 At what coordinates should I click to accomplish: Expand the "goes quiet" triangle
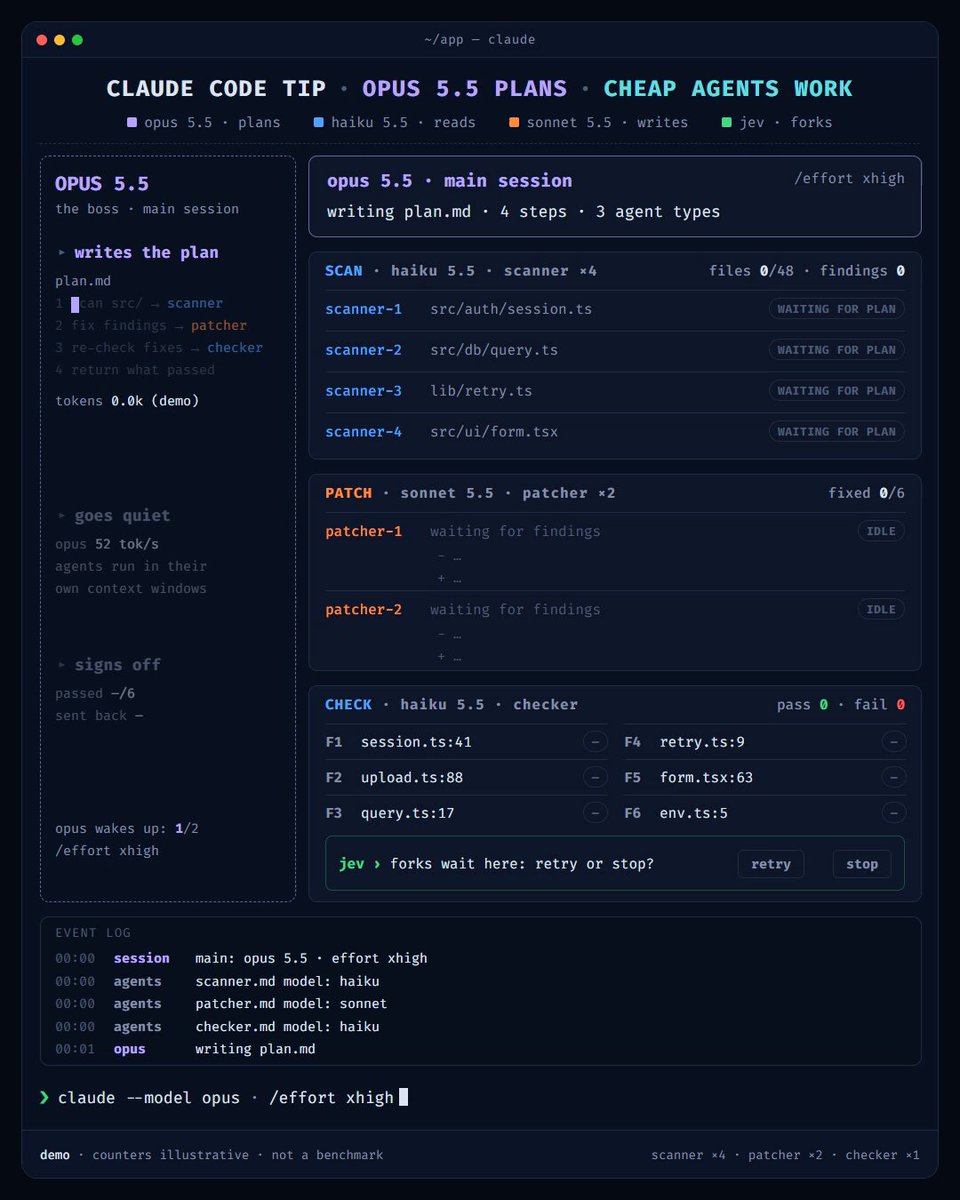62,516
